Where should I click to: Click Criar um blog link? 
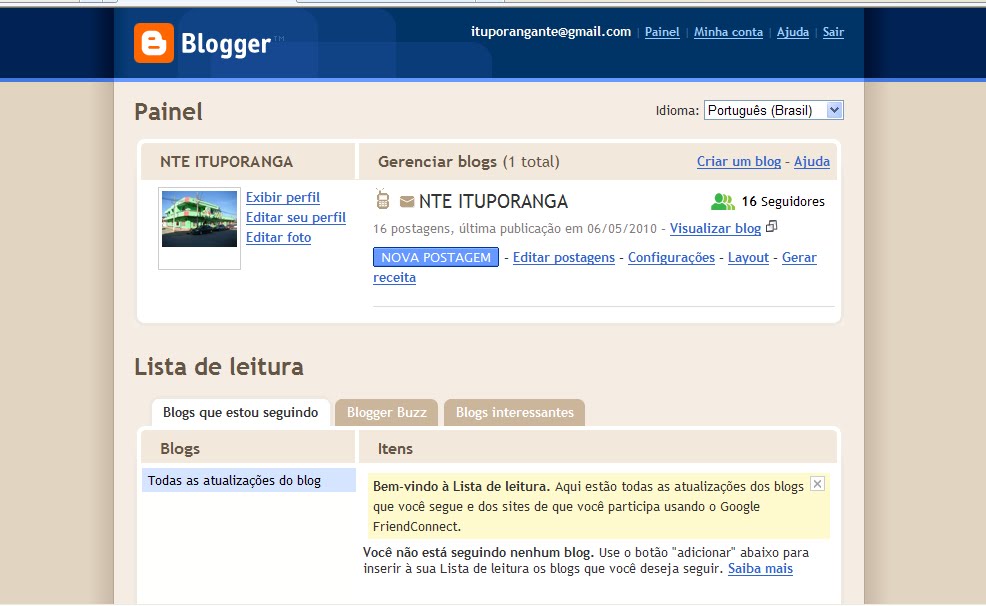(x=738, y=162)
